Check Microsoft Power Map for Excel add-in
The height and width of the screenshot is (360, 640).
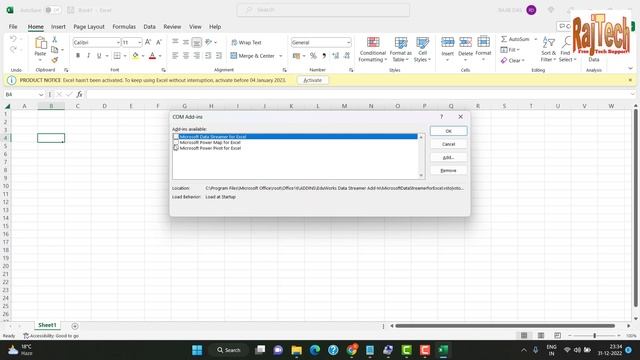click(176, 142)
